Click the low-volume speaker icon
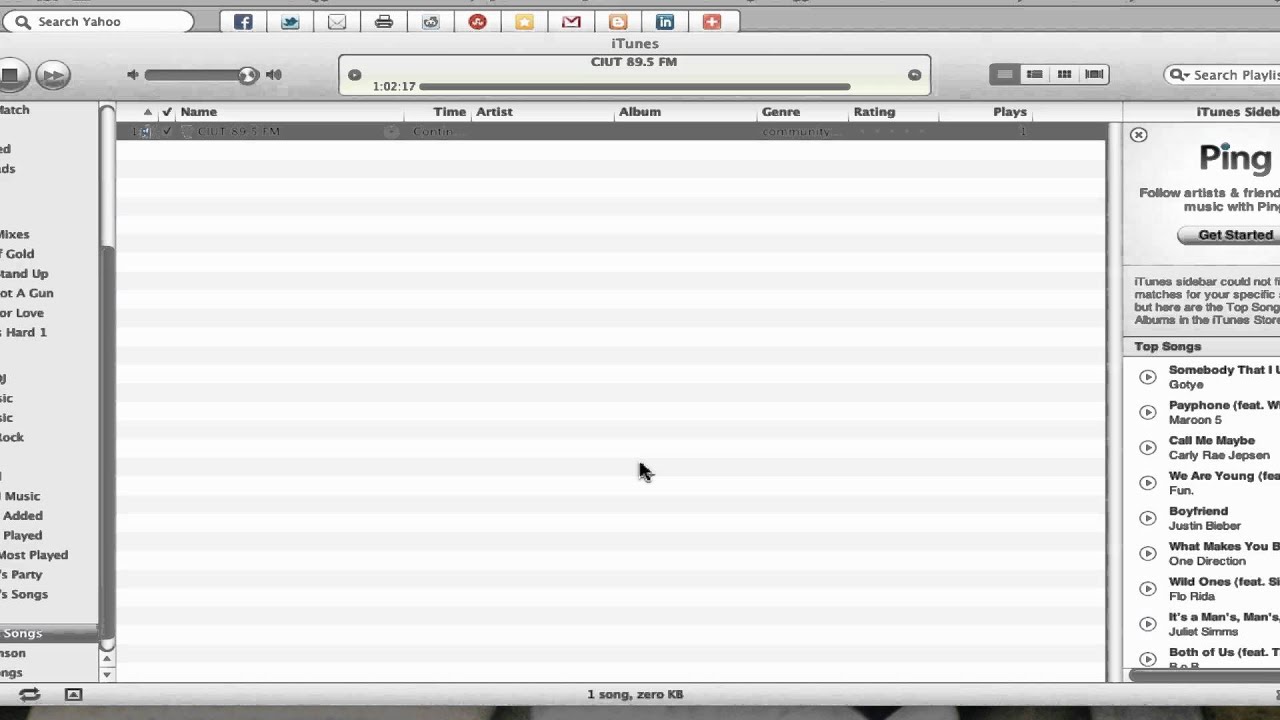The width and height of the screenshot is (1280, 720). pyautogui.click(x=133, y=74)
